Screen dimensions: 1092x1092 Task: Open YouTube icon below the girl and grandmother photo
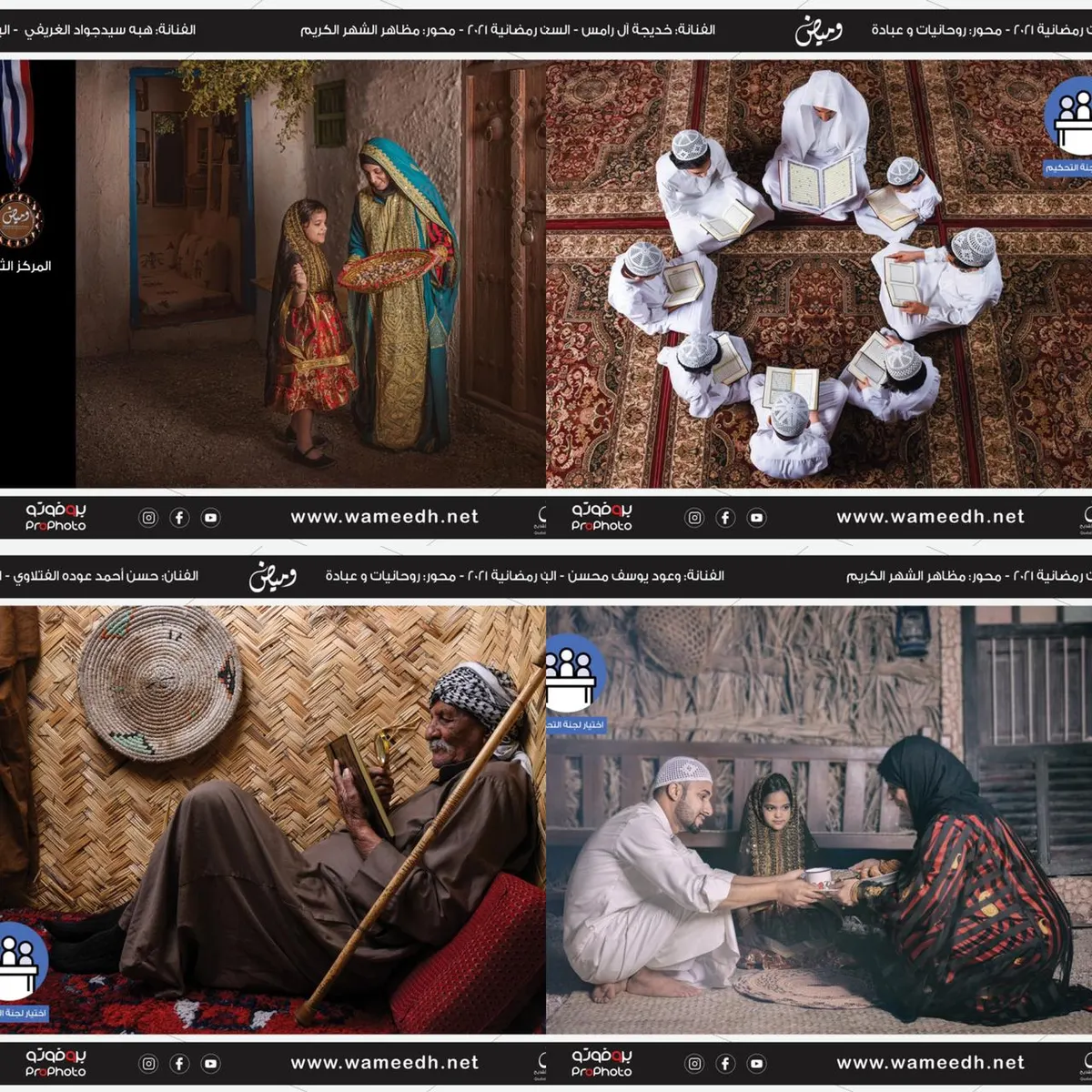pos(210,518)
